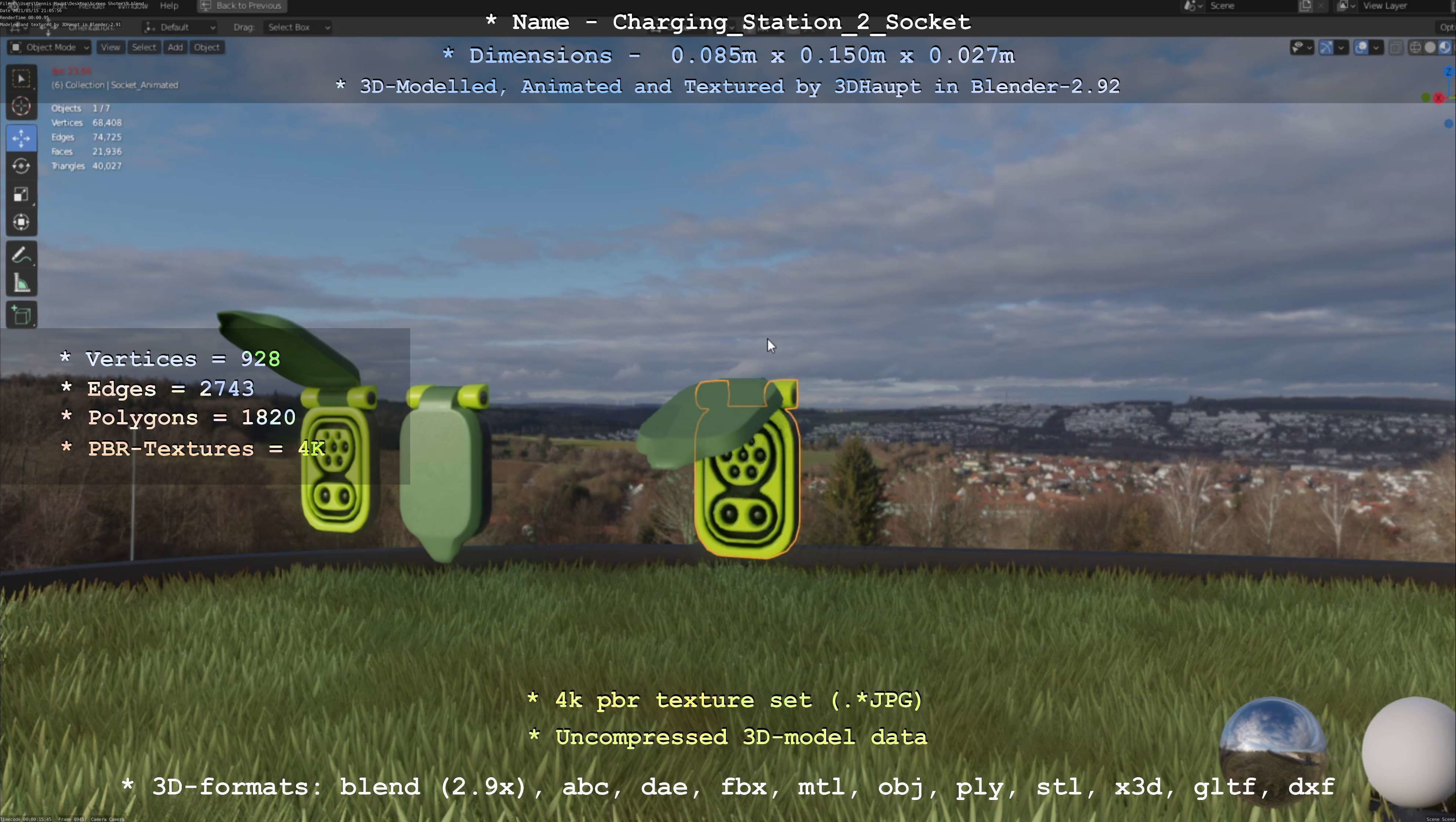Click the new scene icon beside Scene
Image resolution: width=1456 pixels, height=822 pixels.
tap(1305, 6)
